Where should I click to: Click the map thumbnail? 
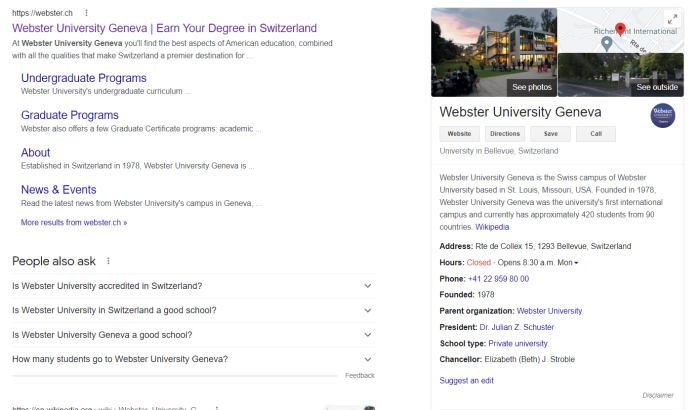621,30
